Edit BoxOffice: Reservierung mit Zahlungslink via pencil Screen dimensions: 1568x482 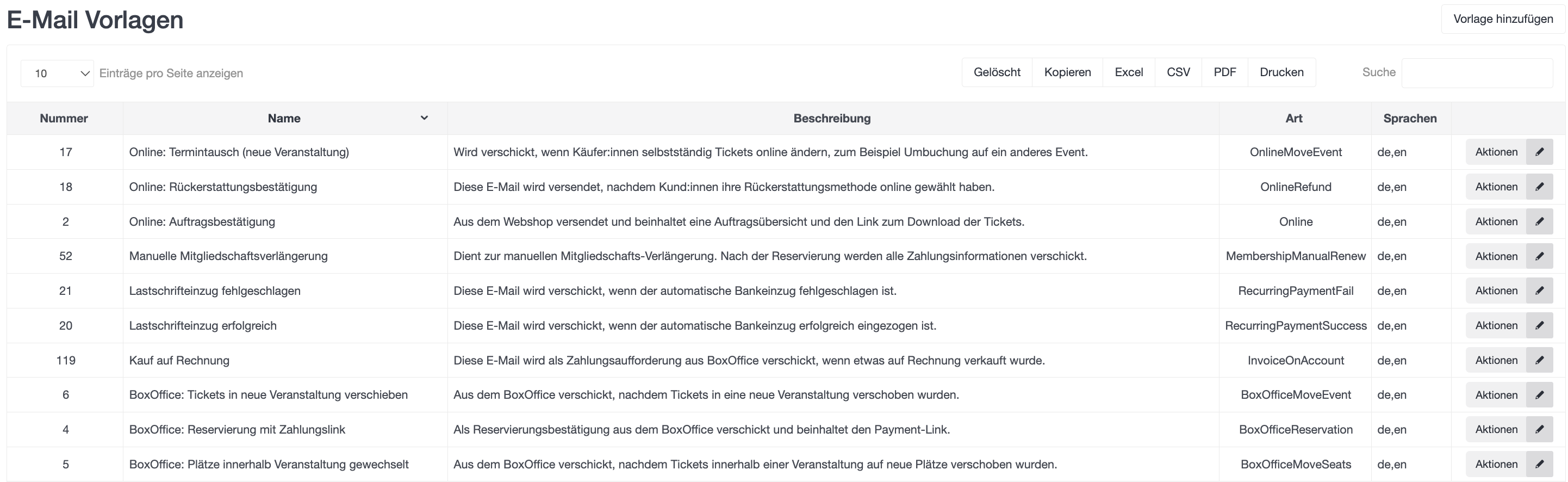pyautogui.click(x=1539, y=430)
